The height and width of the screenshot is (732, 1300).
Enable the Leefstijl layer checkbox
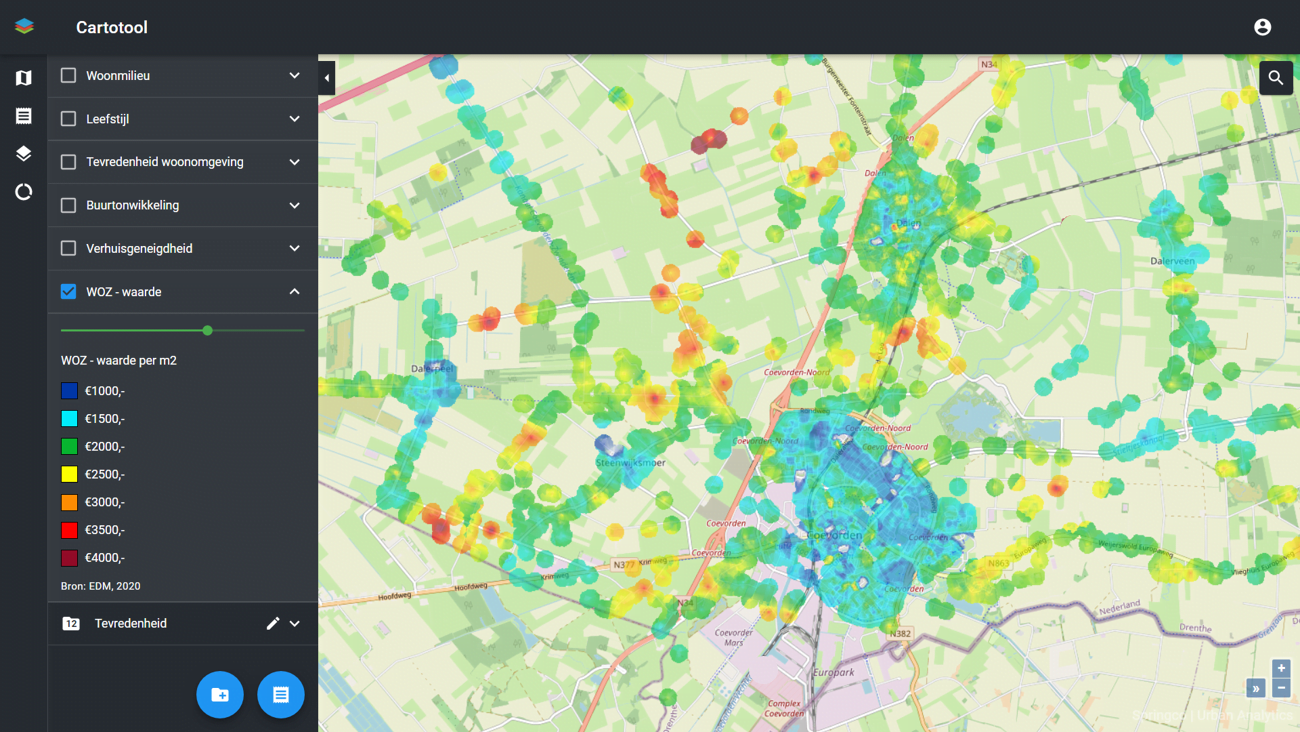pos(68,118)
